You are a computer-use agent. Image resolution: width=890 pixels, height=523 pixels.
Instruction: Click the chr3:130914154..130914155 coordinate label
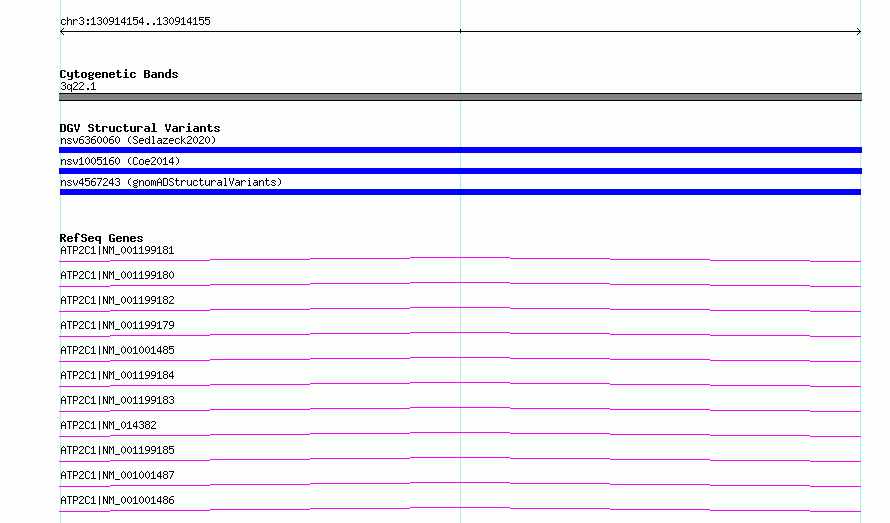click(135, 21)
